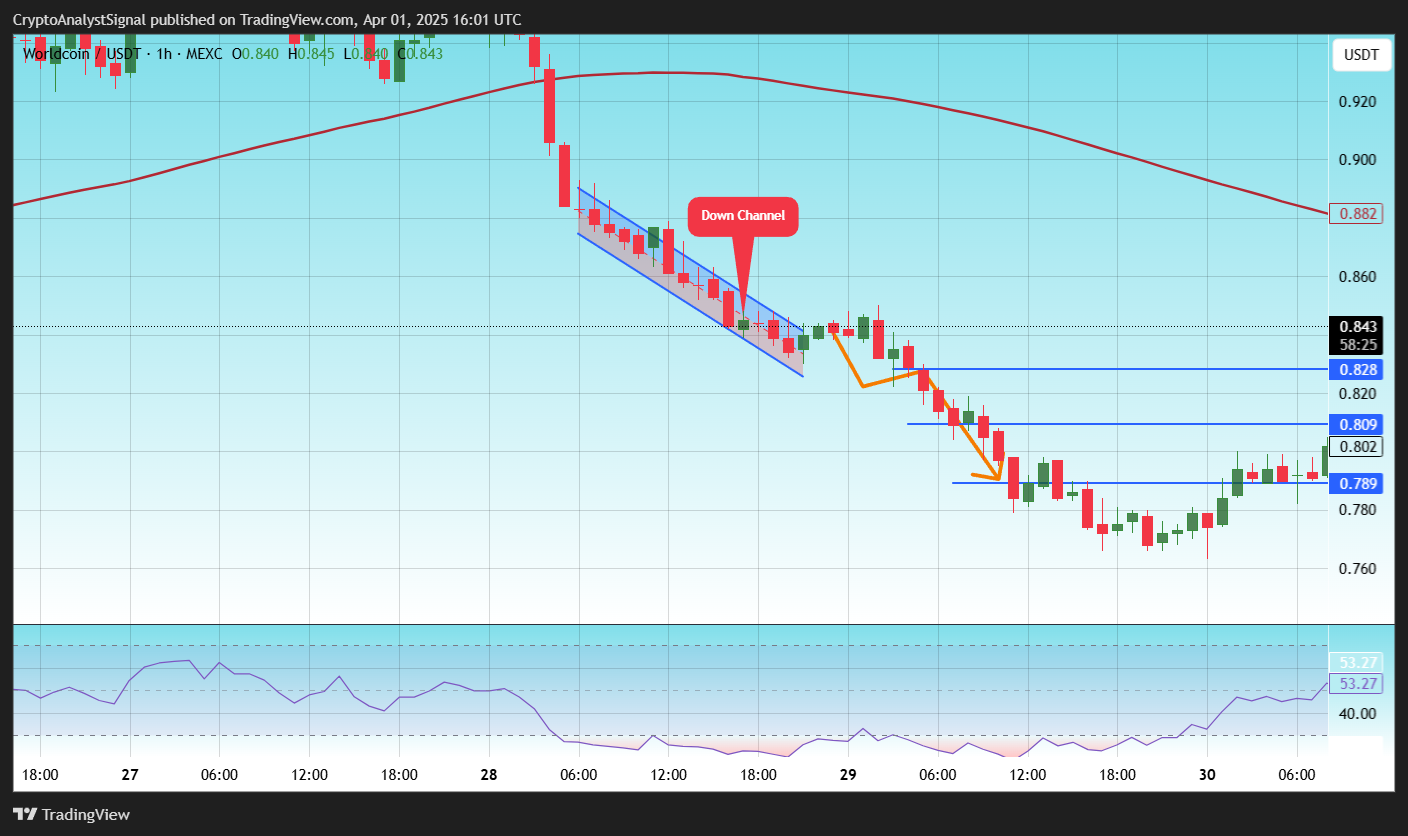Click the date label 29 on time axis
This screenshot has height=836, width=1408.
point(848,775)
